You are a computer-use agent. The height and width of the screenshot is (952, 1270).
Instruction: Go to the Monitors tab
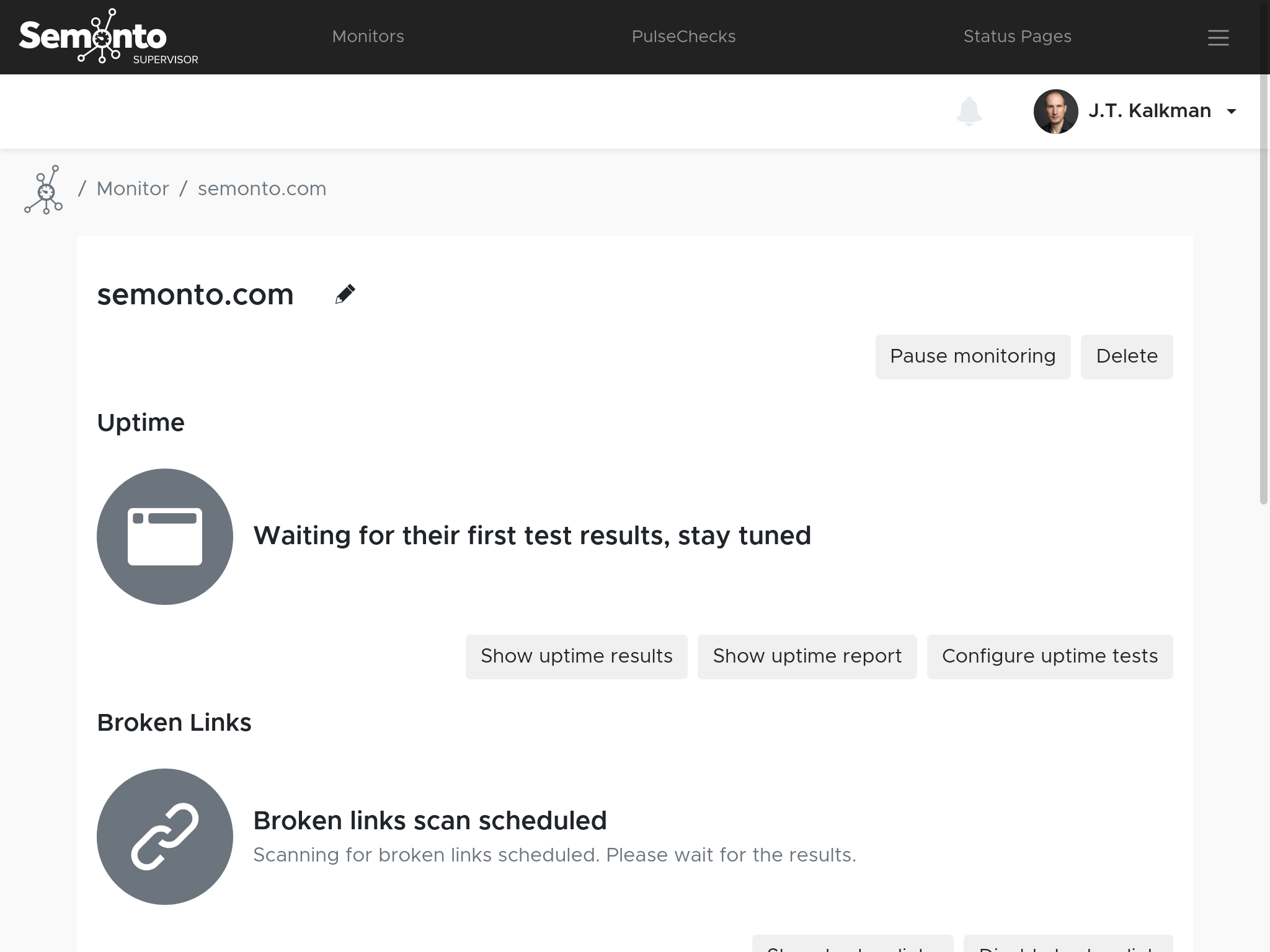point(368,37)
